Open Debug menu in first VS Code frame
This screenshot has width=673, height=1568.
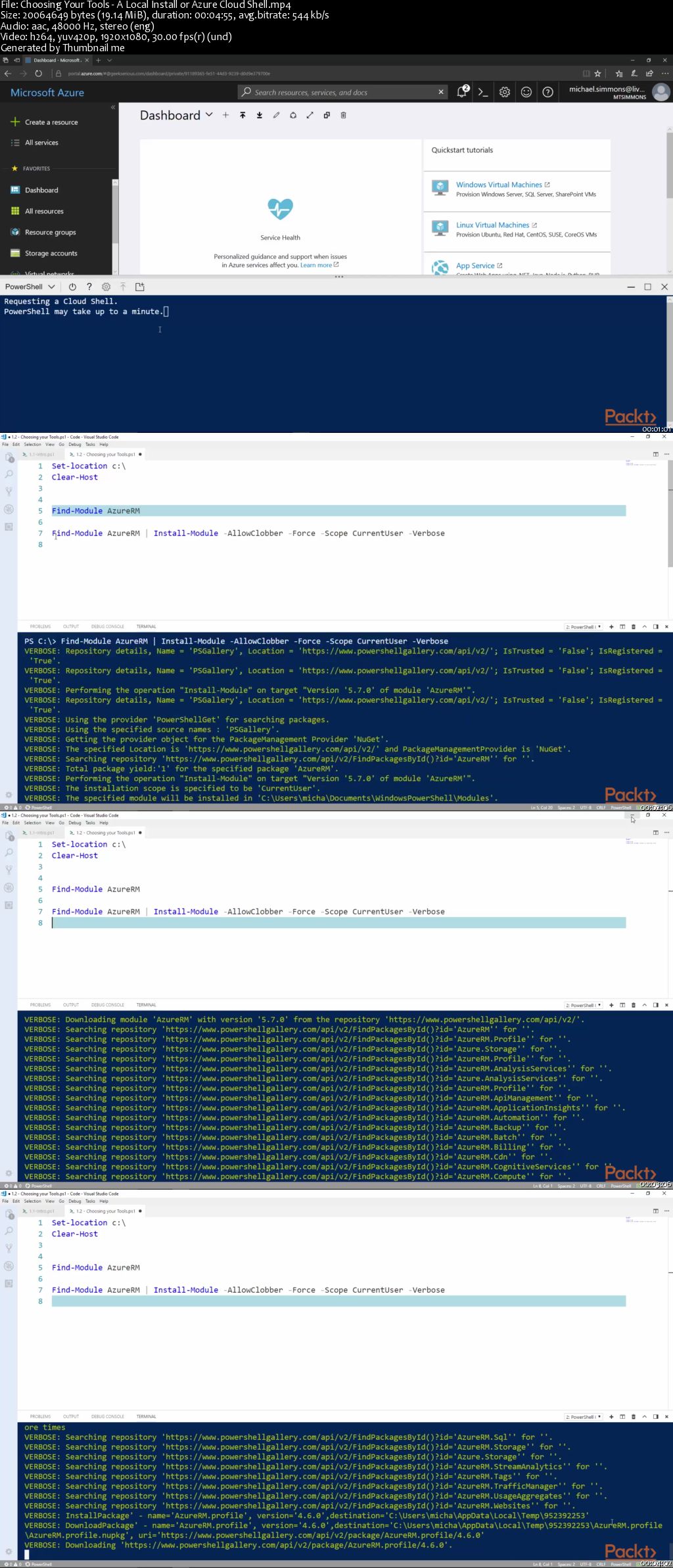point(75,445)
